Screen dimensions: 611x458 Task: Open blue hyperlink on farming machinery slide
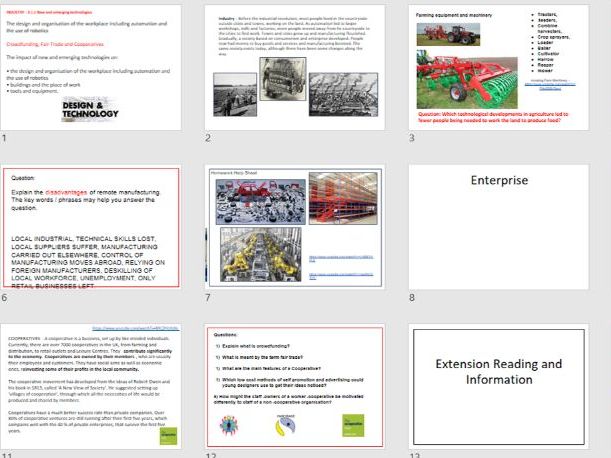coord(550,86)
